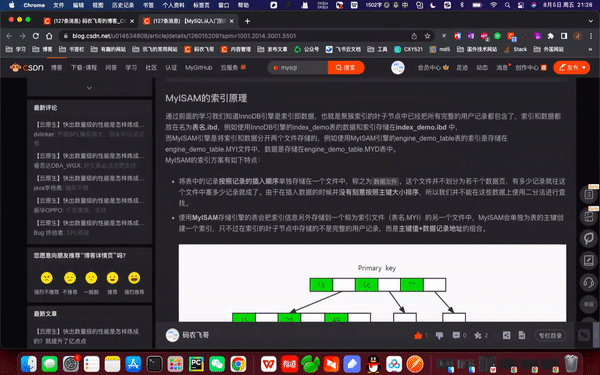Click 云服务 in CSDN navigation
600x375 pixels.
[x=229, y=68]
